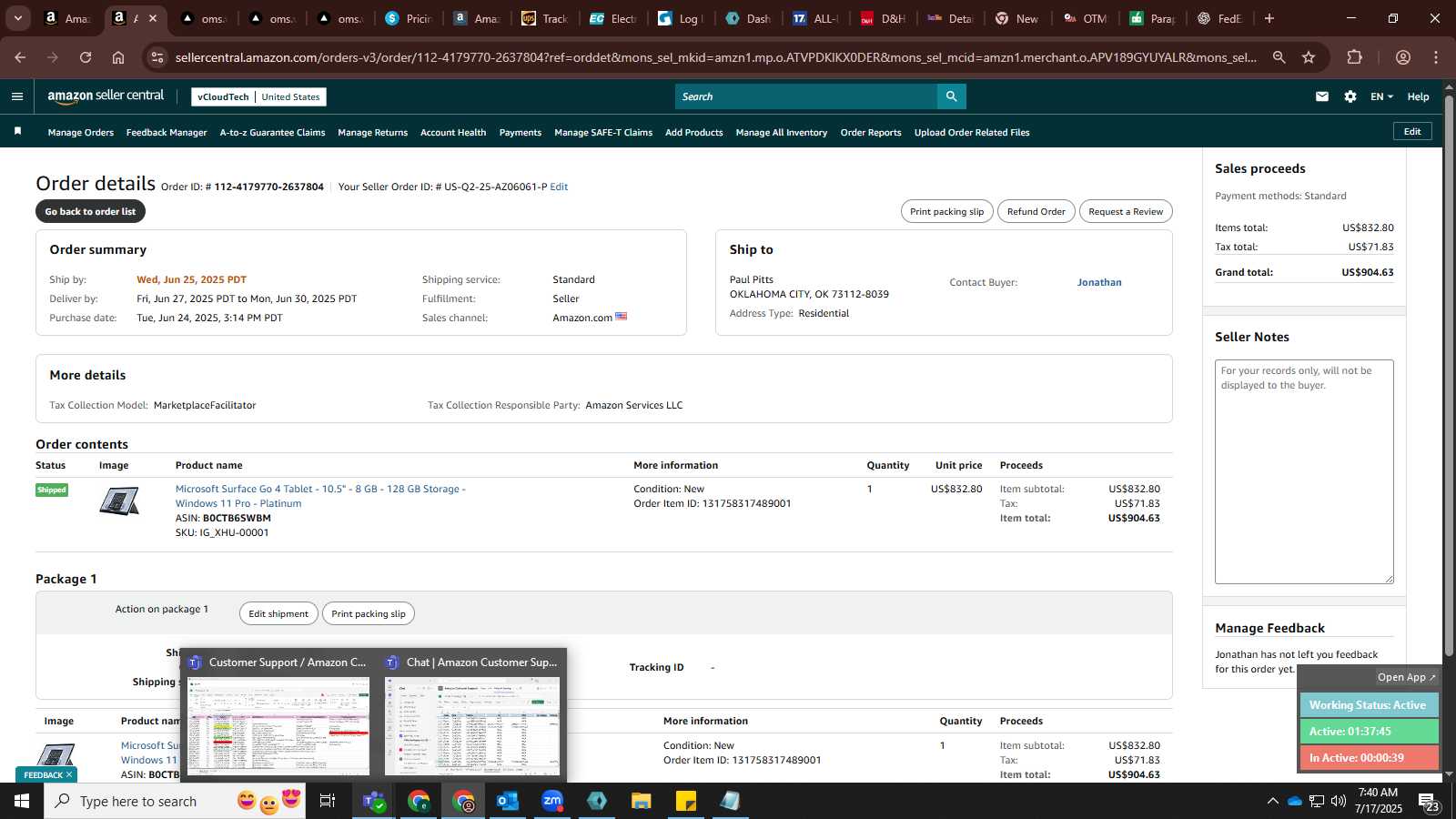Click in the Seller Notes text area
1456x819 pixels.
pyautogui.click(x=1304, y=471)
